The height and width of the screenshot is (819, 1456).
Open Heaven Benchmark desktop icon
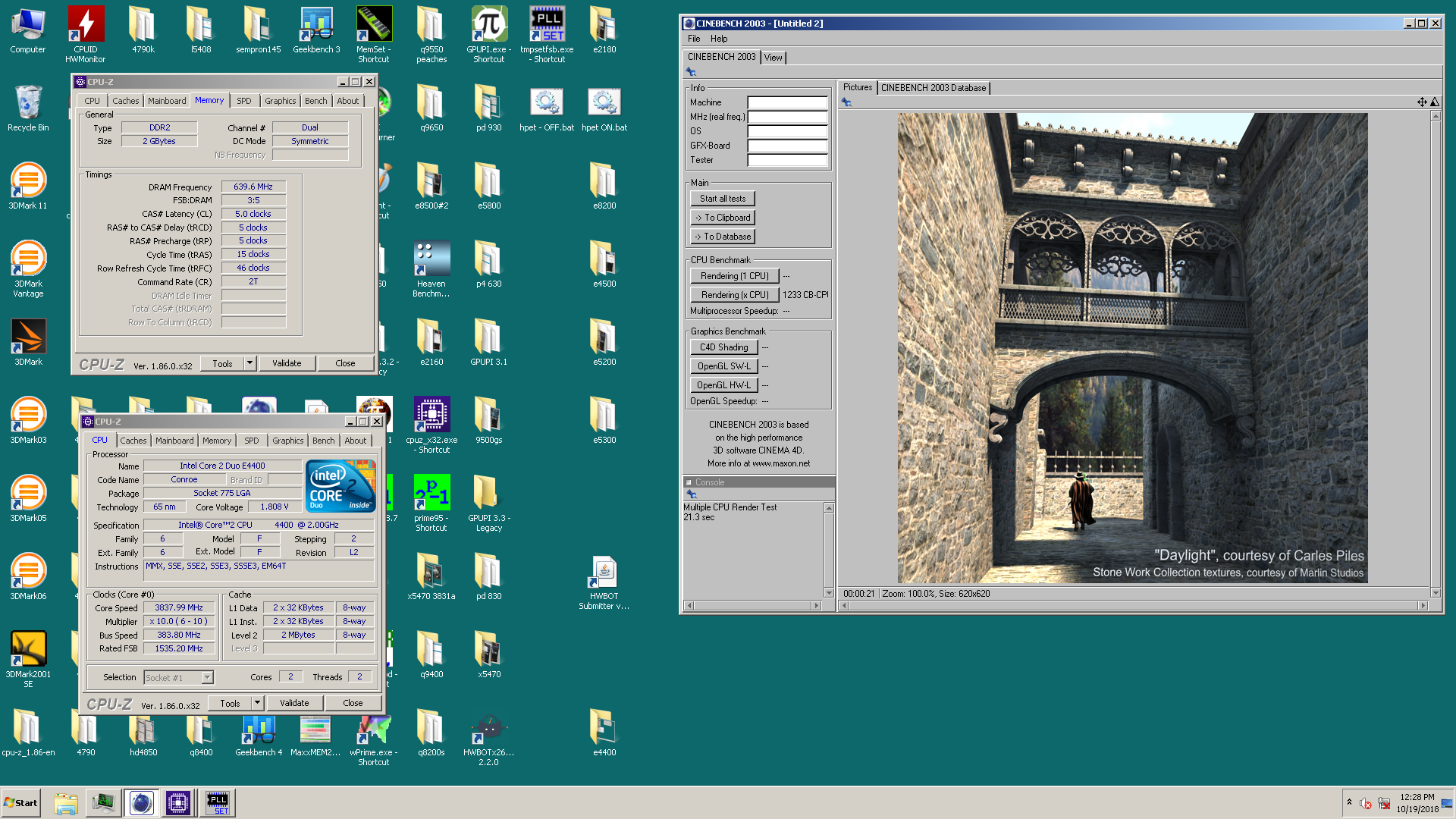point(431,268)
